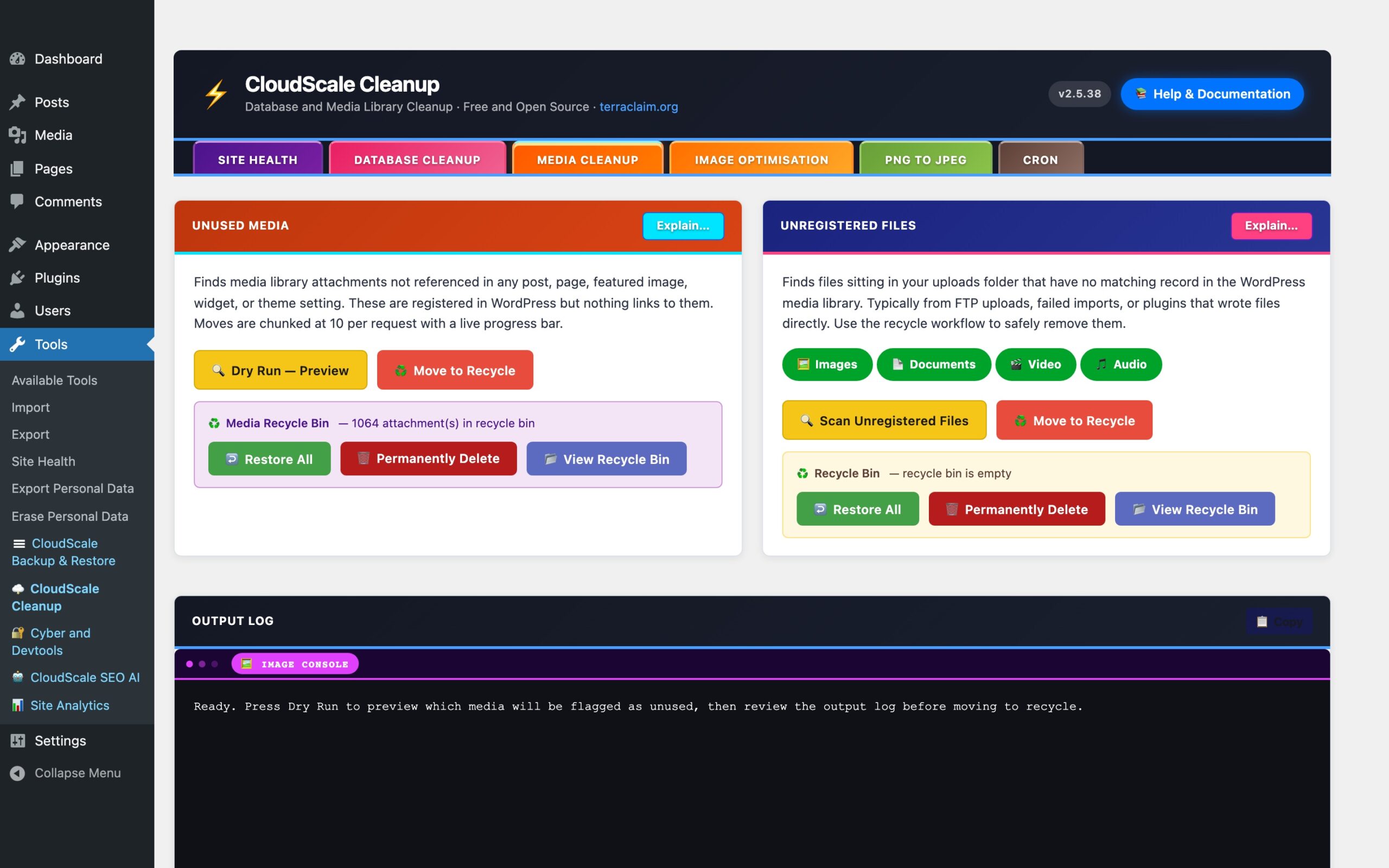Toggle the Video file type filter
The image size is (1389, 868).
1035,364
